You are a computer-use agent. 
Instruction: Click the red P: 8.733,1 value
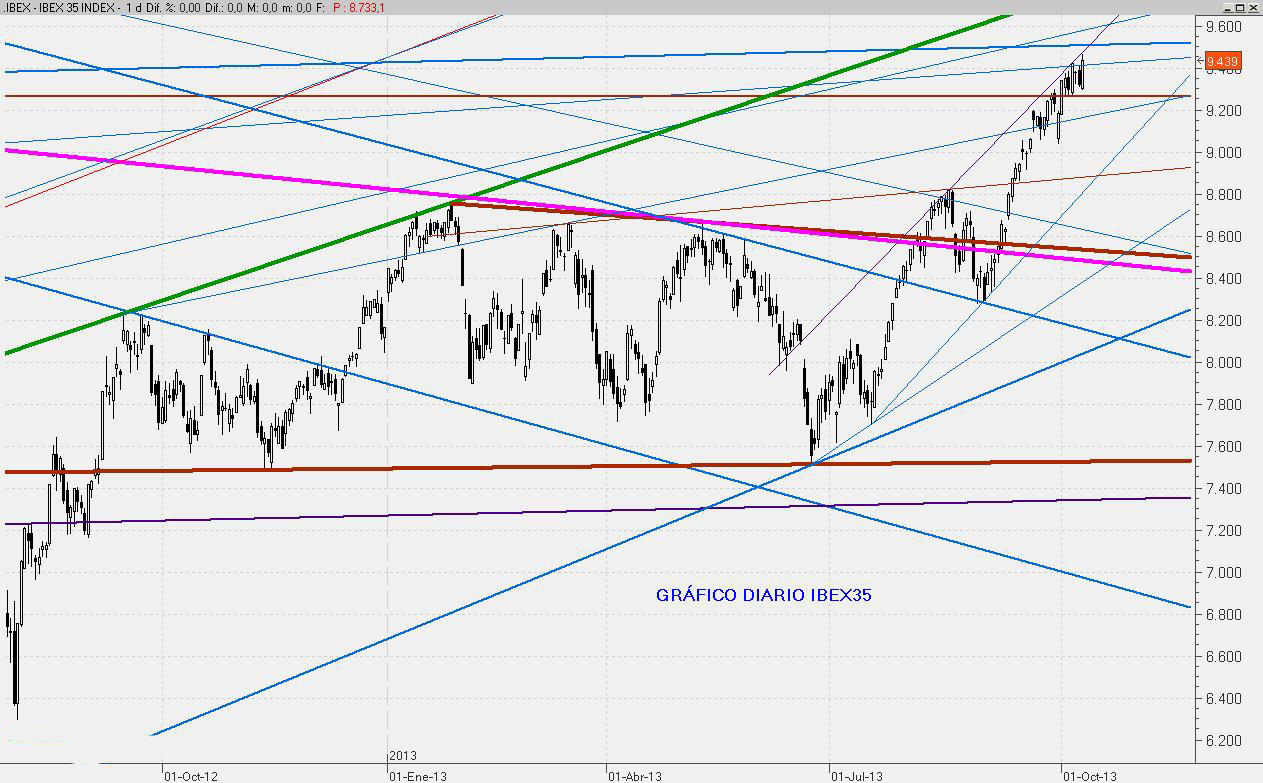tap(359, 8)
